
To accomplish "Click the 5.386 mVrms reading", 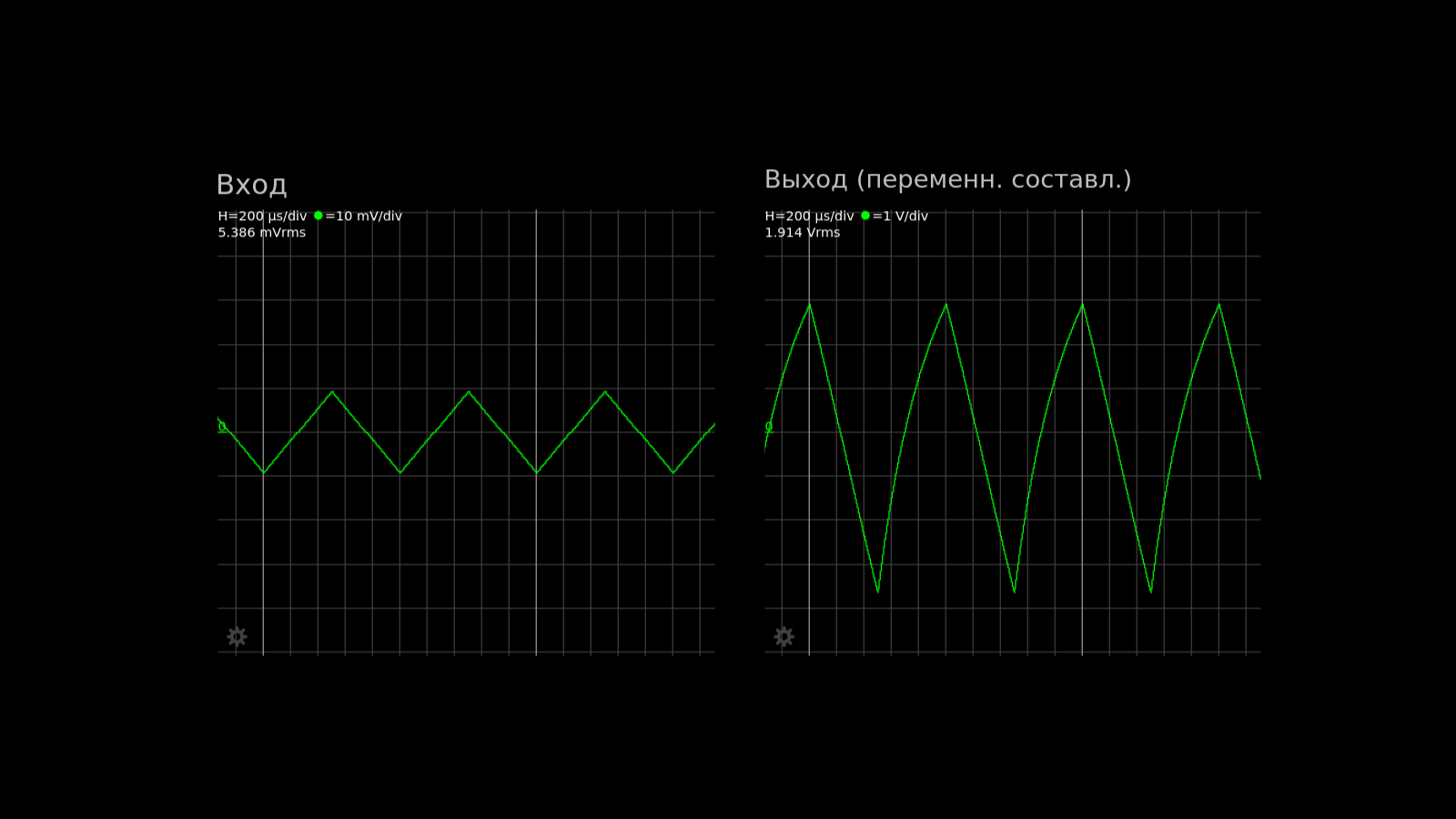I will 262,233.
